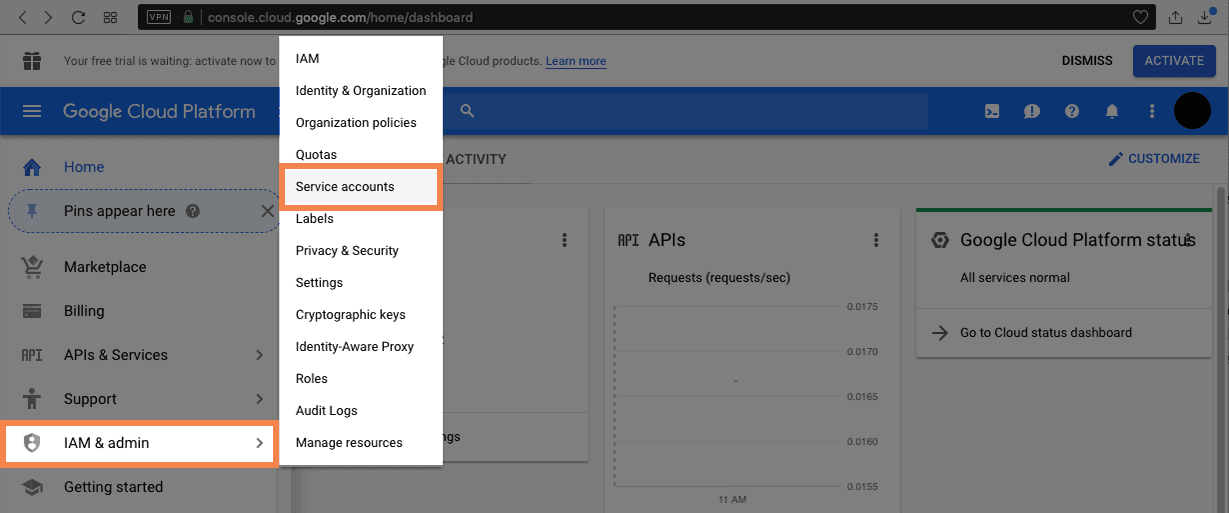Close the pins hint banner

[267, 211]
